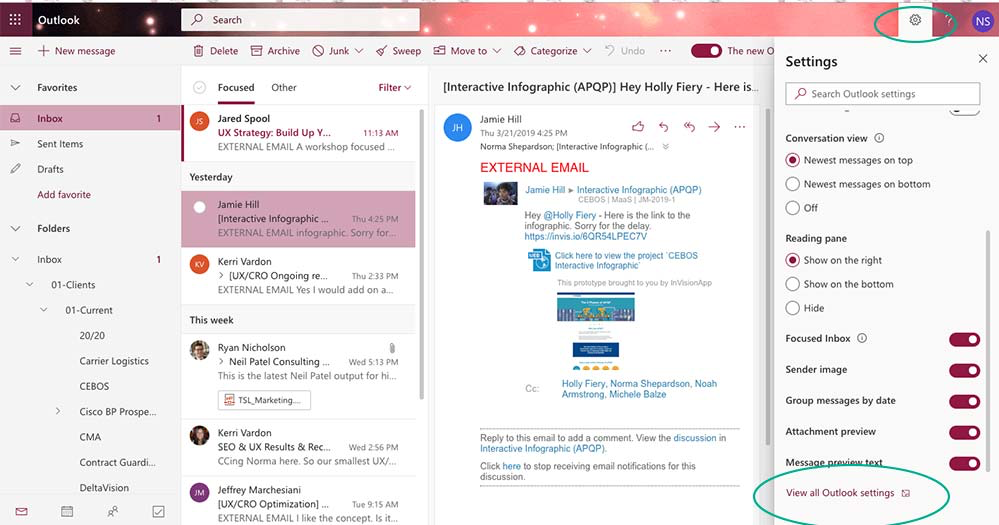This screenshot has width=999, height=525.
Task: Open more actions on the reading pane message
Action: (739, 127)
